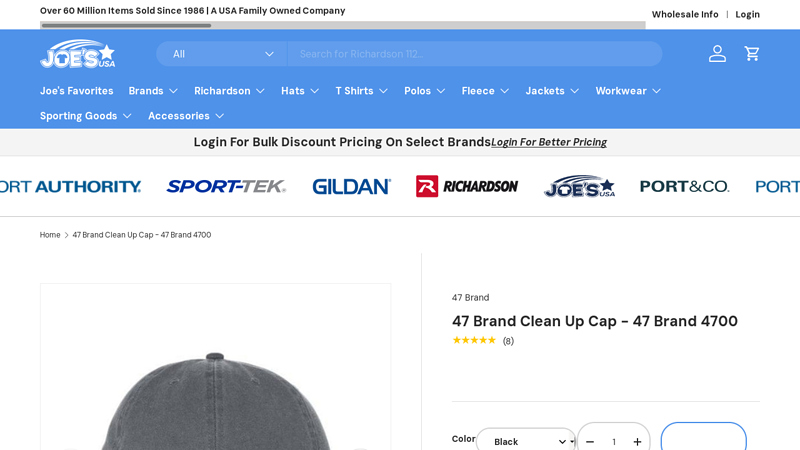Image resolution: width=800 pixels, height=450 pixels.
Task: Expand the Jackets menu
Action: 552,91
